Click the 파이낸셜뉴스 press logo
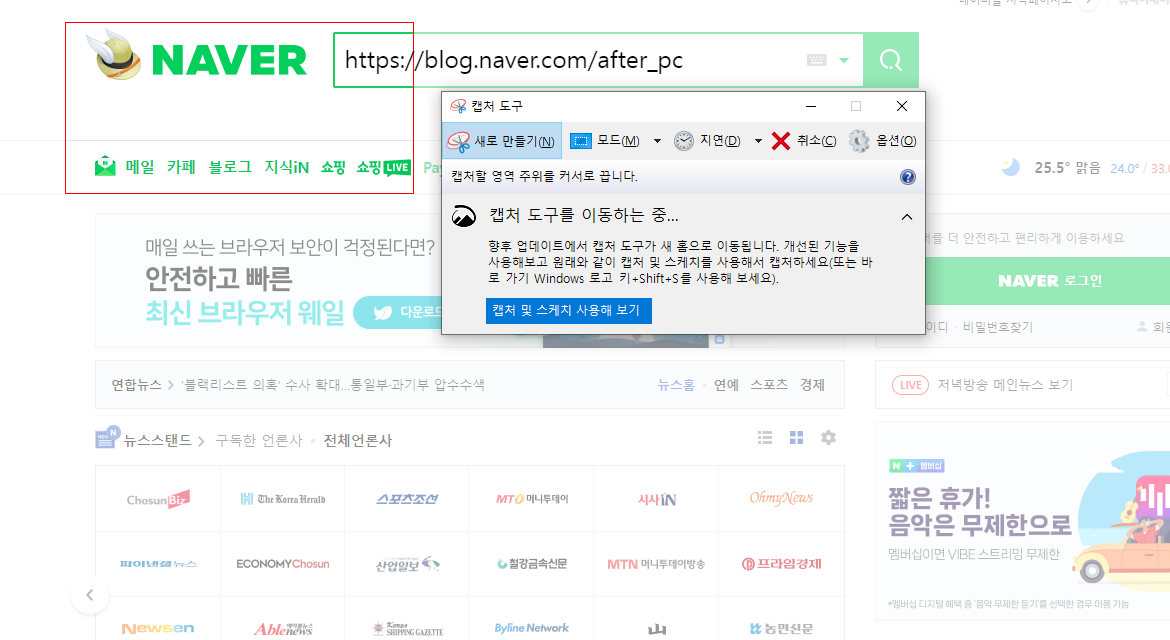1170x640 pixels. pos(158,564)
